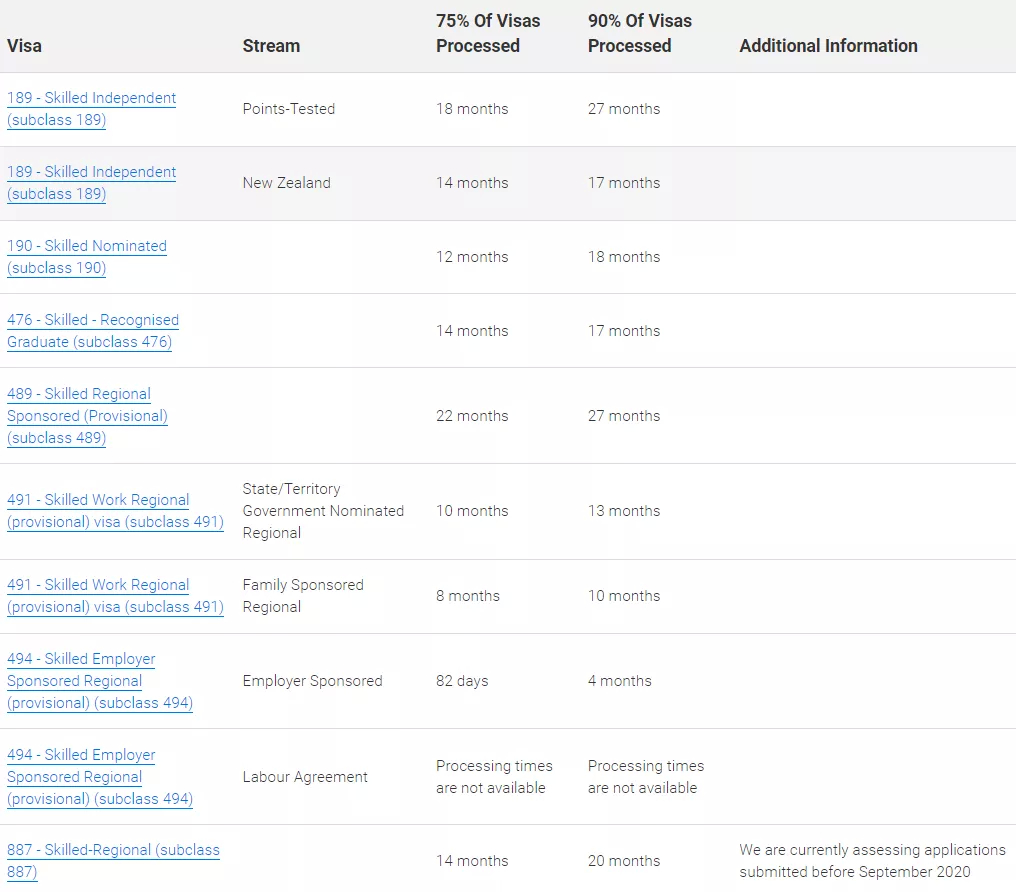This screenshot has width=1016, height=892.
Task: Select 10 months in State/Territory Government Nominated row
Action: point(472,511)
